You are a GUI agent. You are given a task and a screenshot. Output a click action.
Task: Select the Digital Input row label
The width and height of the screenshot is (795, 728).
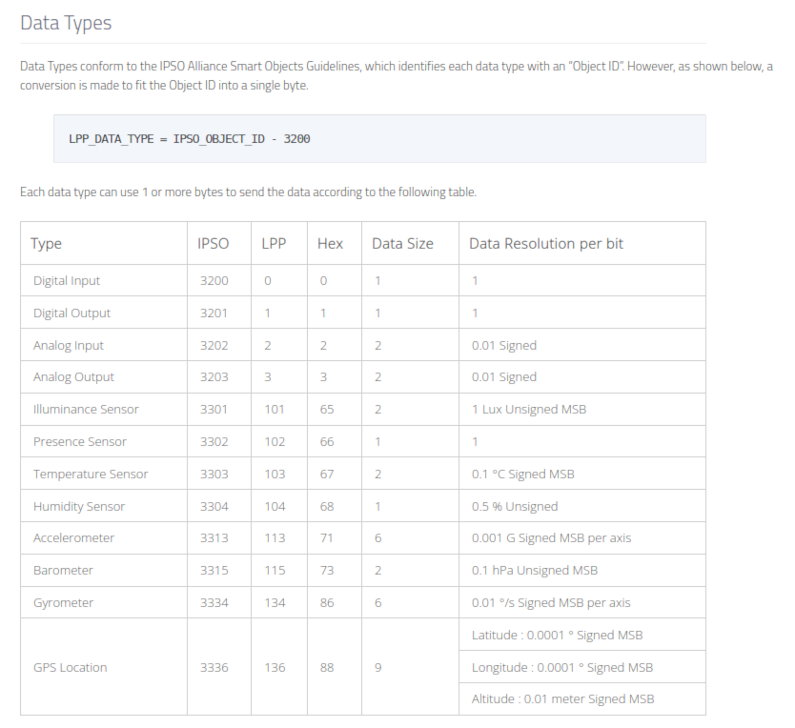coord(67,281)
